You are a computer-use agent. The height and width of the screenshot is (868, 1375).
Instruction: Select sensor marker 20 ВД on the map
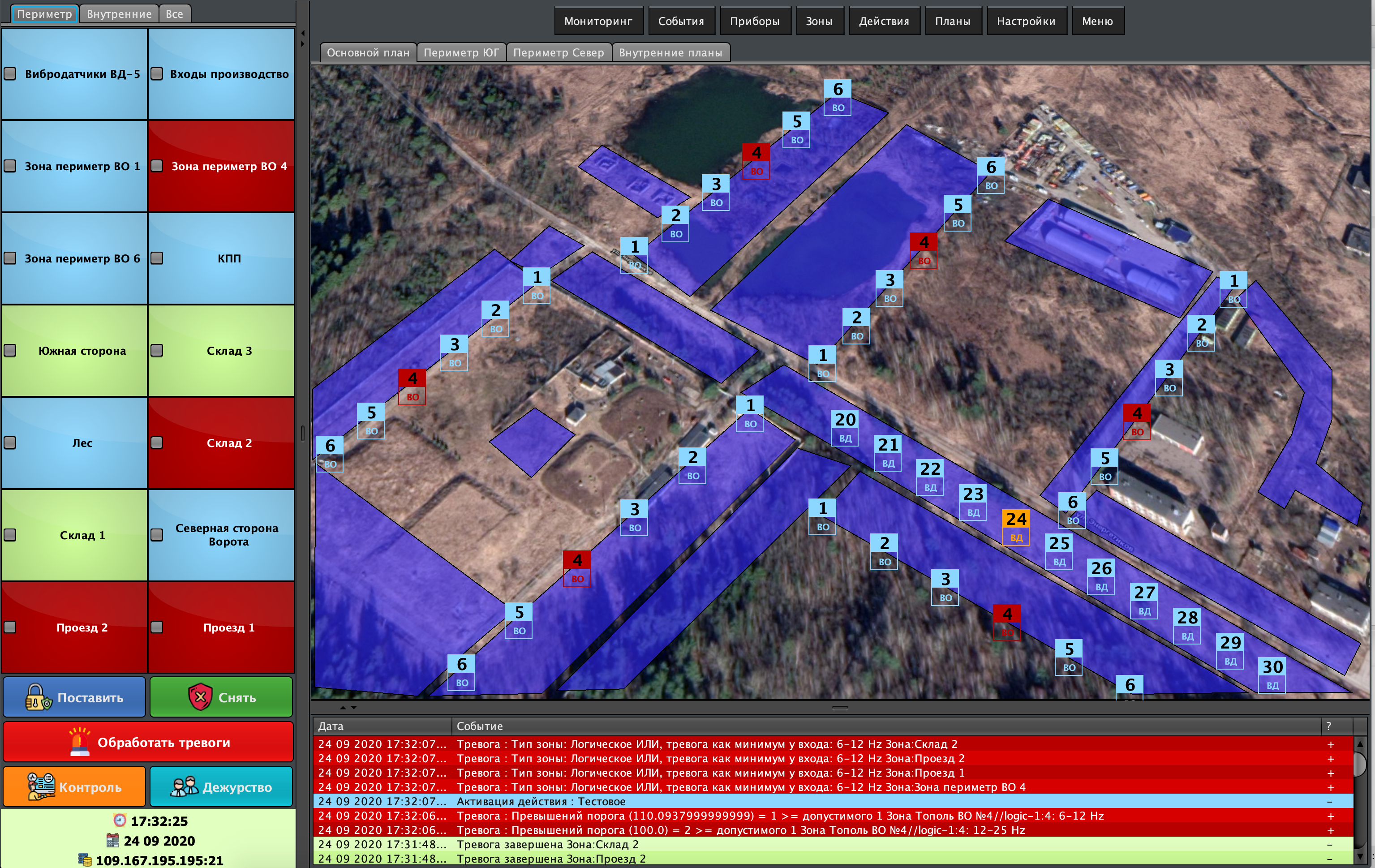845,427
